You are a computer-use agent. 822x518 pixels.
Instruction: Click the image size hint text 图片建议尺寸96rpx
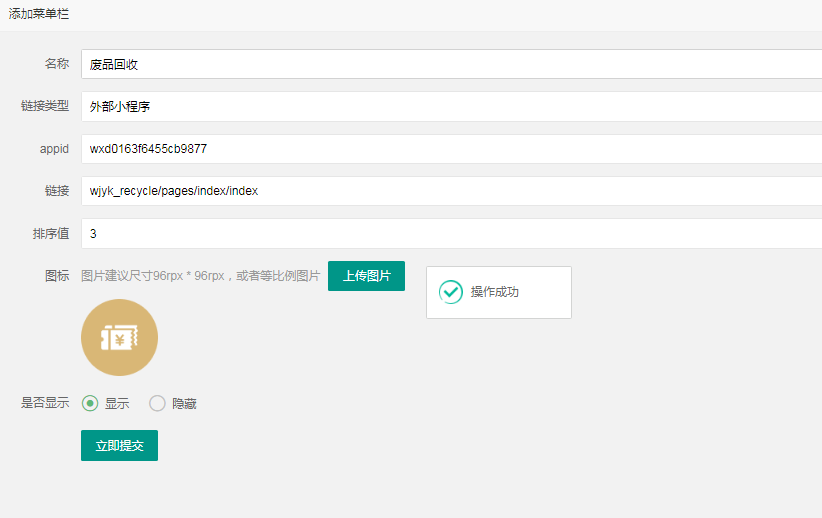point(200,276)
